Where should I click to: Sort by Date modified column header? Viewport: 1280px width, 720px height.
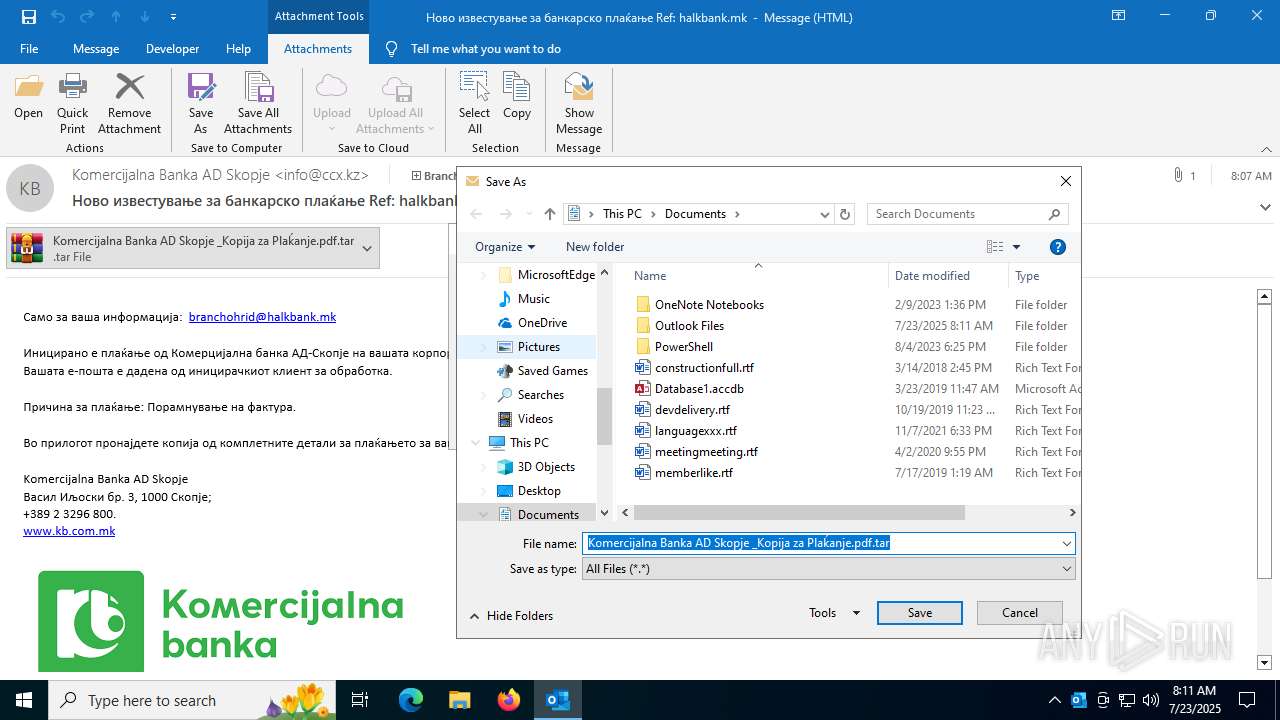coord(932,276)
